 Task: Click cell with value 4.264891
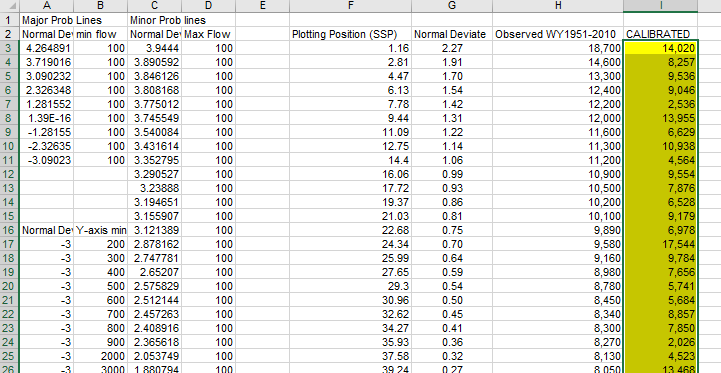(46, 48)
